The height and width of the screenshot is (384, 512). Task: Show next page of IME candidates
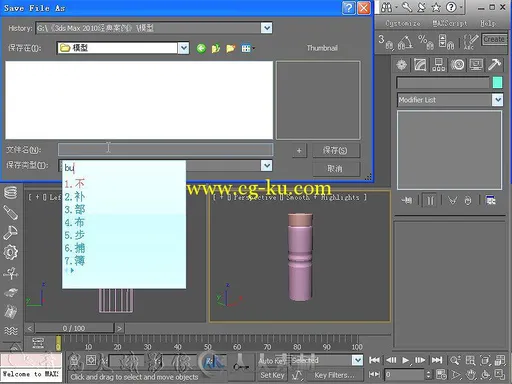click(72, 270)
